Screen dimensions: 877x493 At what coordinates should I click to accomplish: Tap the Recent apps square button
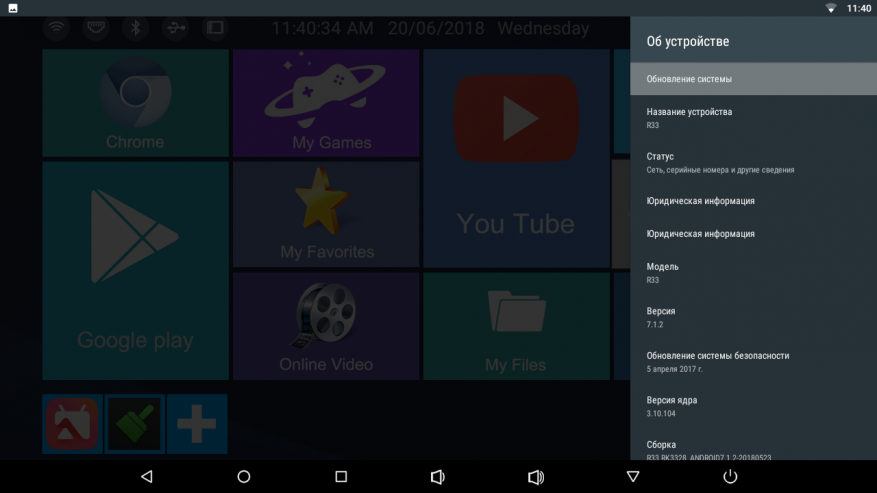coord(341,477)
